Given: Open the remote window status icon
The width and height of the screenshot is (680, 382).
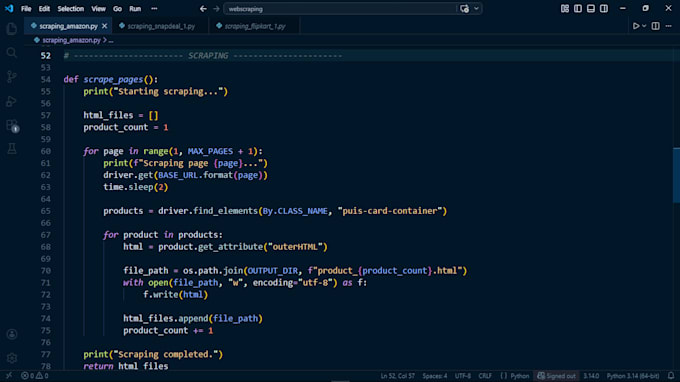Looking at the screenshot, I should 9,376.
